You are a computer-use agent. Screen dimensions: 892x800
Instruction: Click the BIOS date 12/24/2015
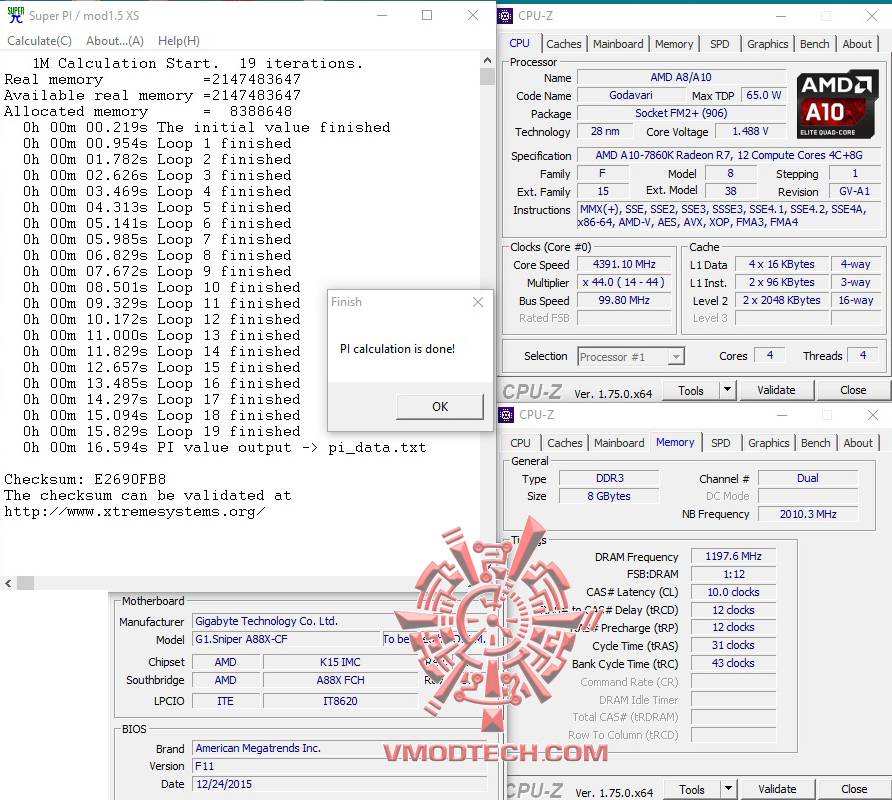pyautogui.click(x=340, y=785)
